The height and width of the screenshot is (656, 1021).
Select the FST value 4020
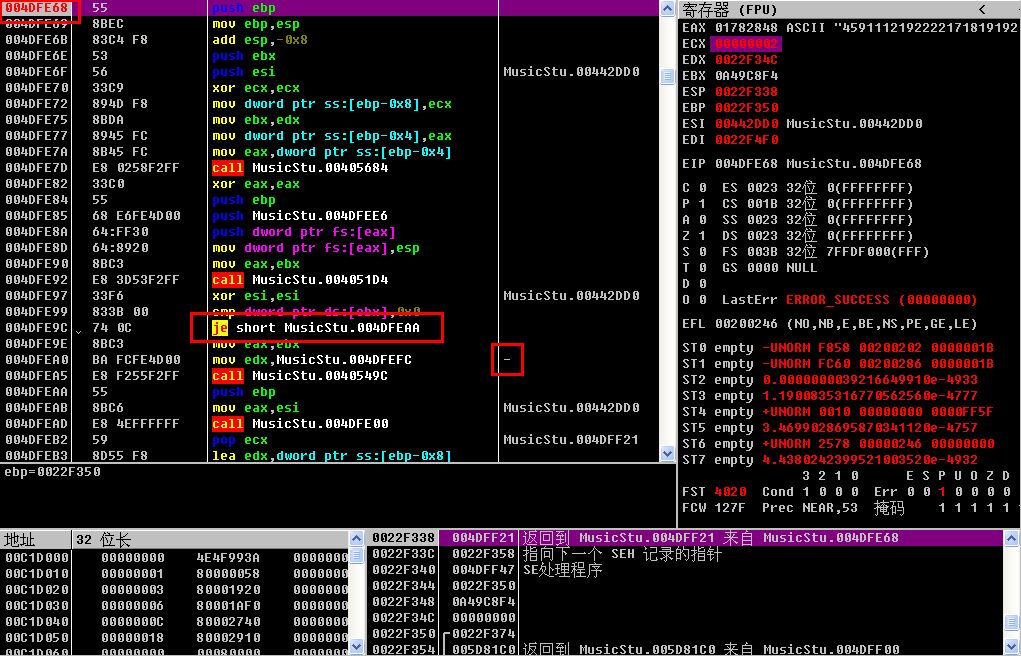pos(730,492)
